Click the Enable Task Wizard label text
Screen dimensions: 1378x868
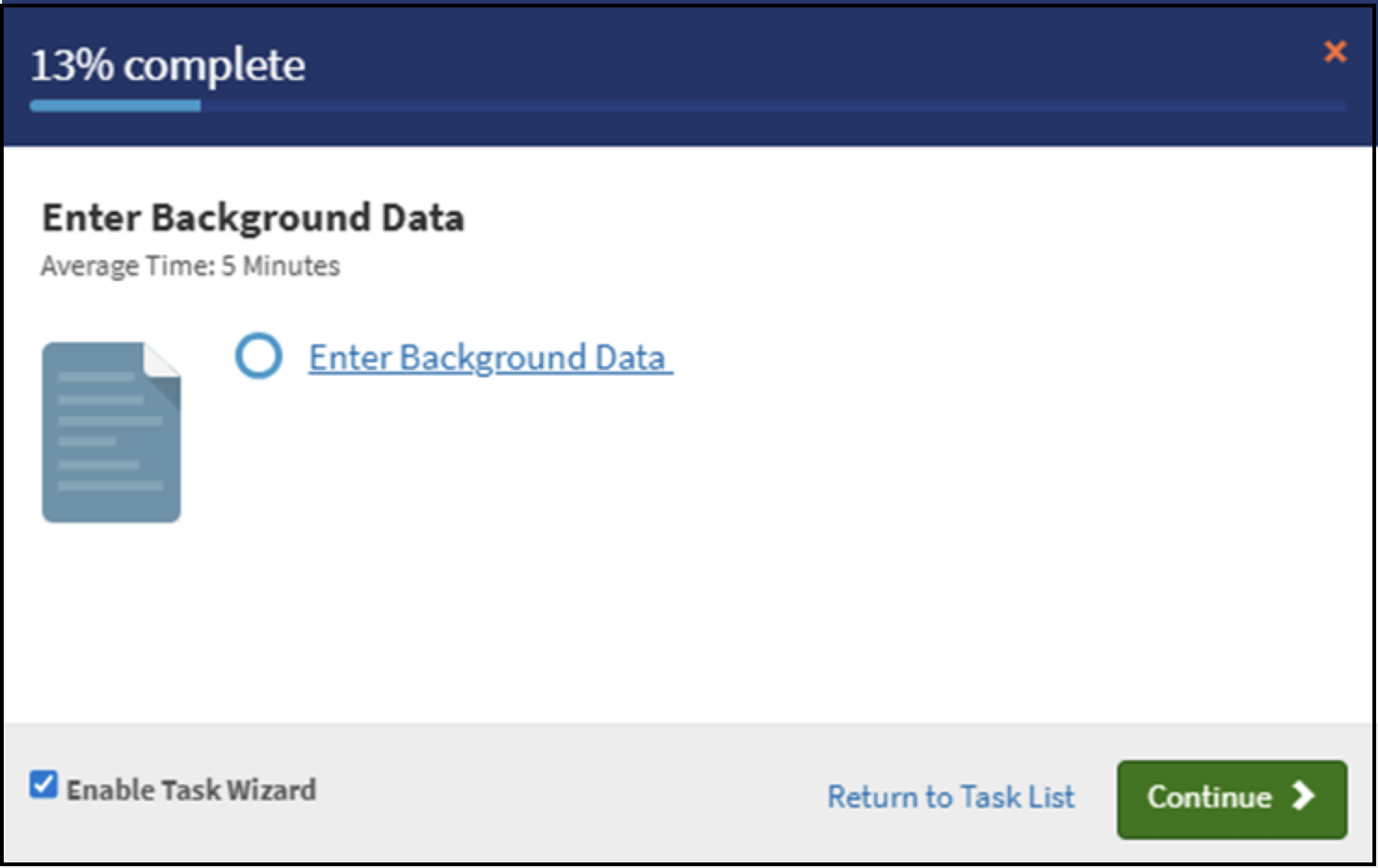[x=192, y=790]
